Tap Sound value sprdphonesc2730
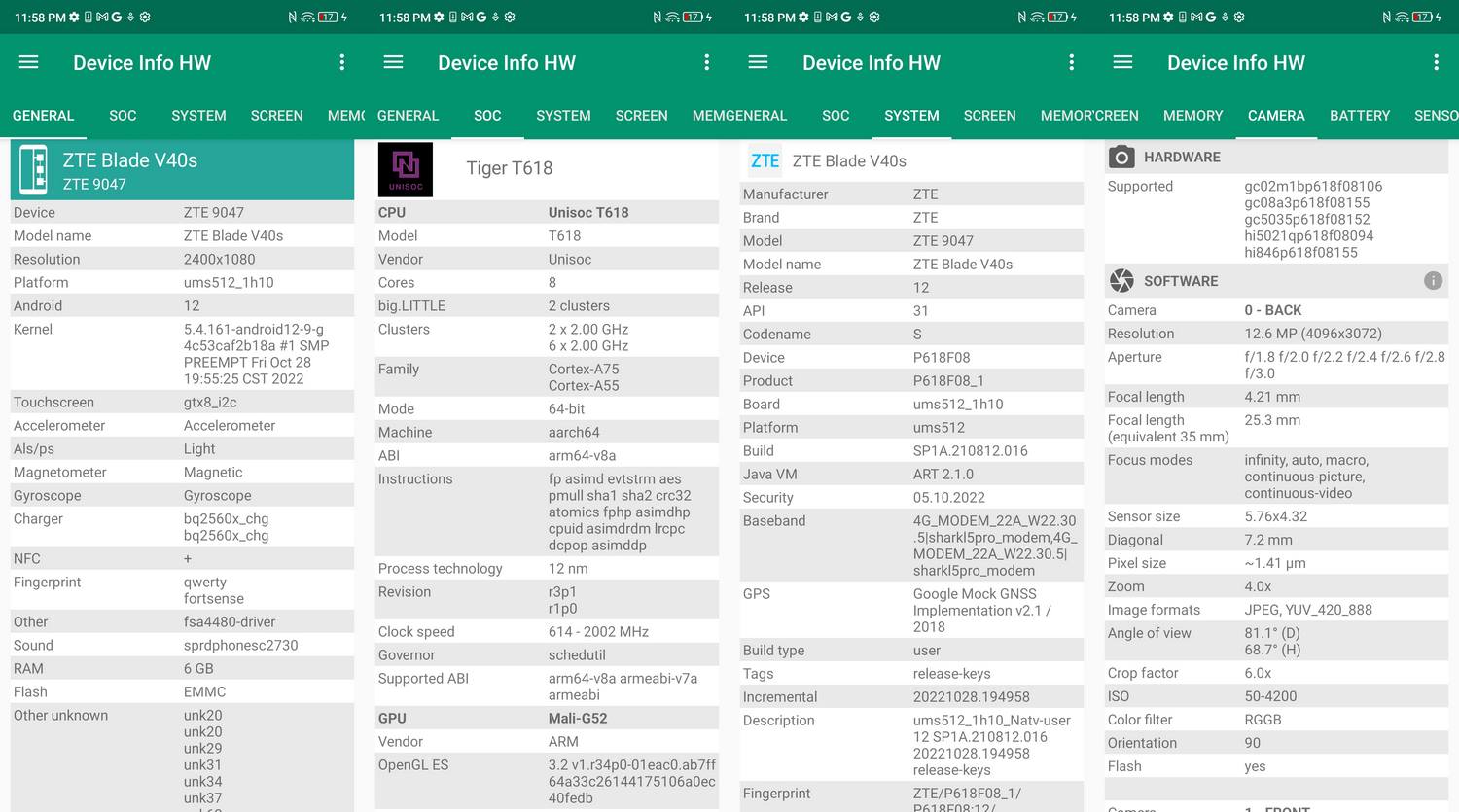This screenshot has width=1459, height=812. [241, 646]
